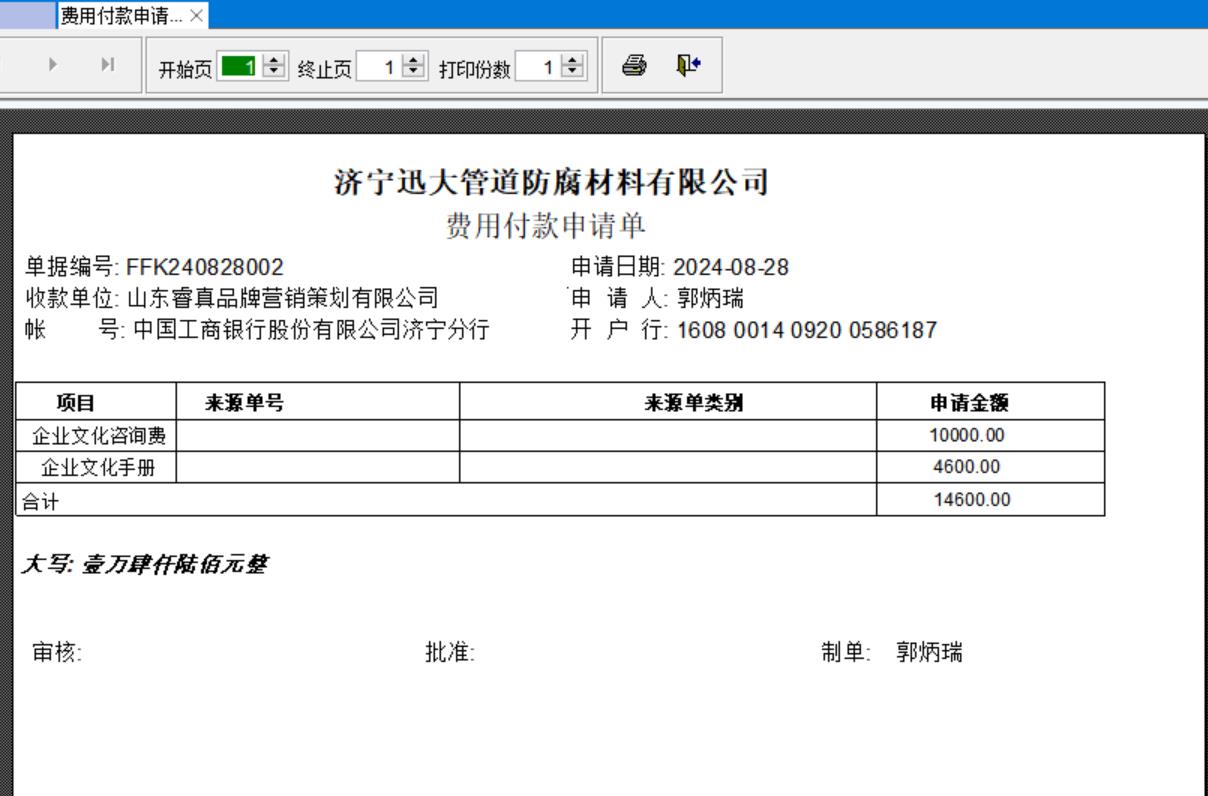Jump to the last page arrow
The image size is (1208, 796).
tap(107, 65)
